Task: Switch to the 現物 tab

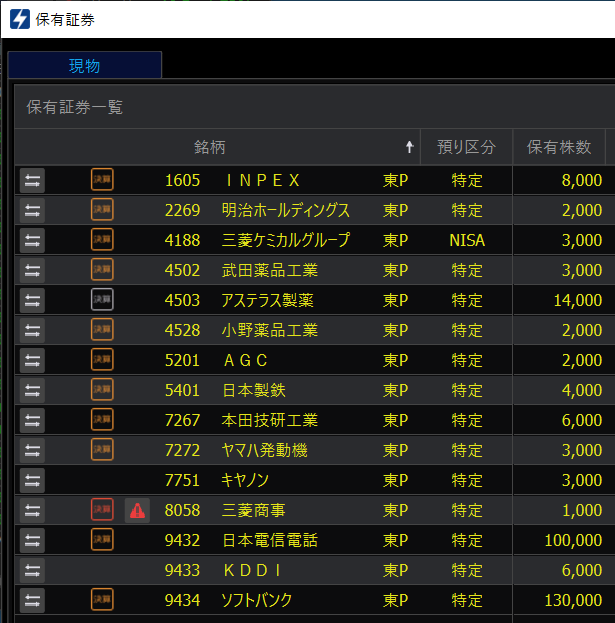Action: point(85,65)
